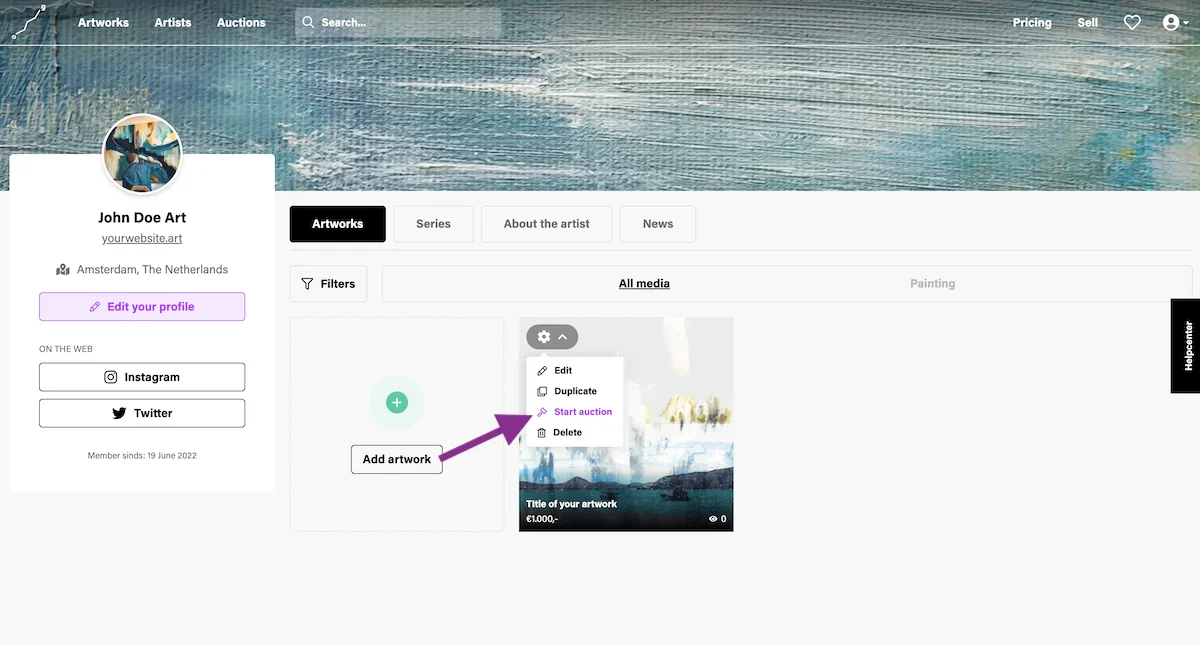Viewport: 1200px width, 645px height.
Task: Click Edit your profile
Action: [141, 306]
